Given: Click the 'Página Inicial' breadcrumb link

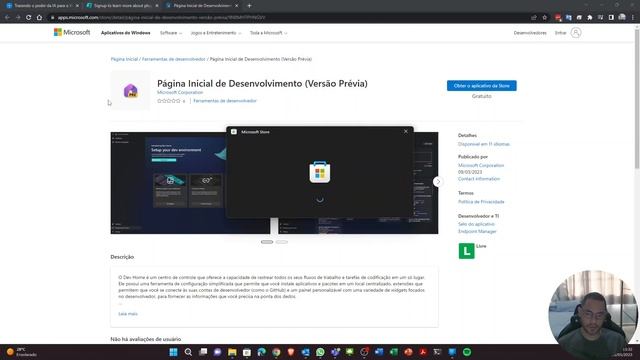Looking at the screenshot, I should (x=124, y=59).
